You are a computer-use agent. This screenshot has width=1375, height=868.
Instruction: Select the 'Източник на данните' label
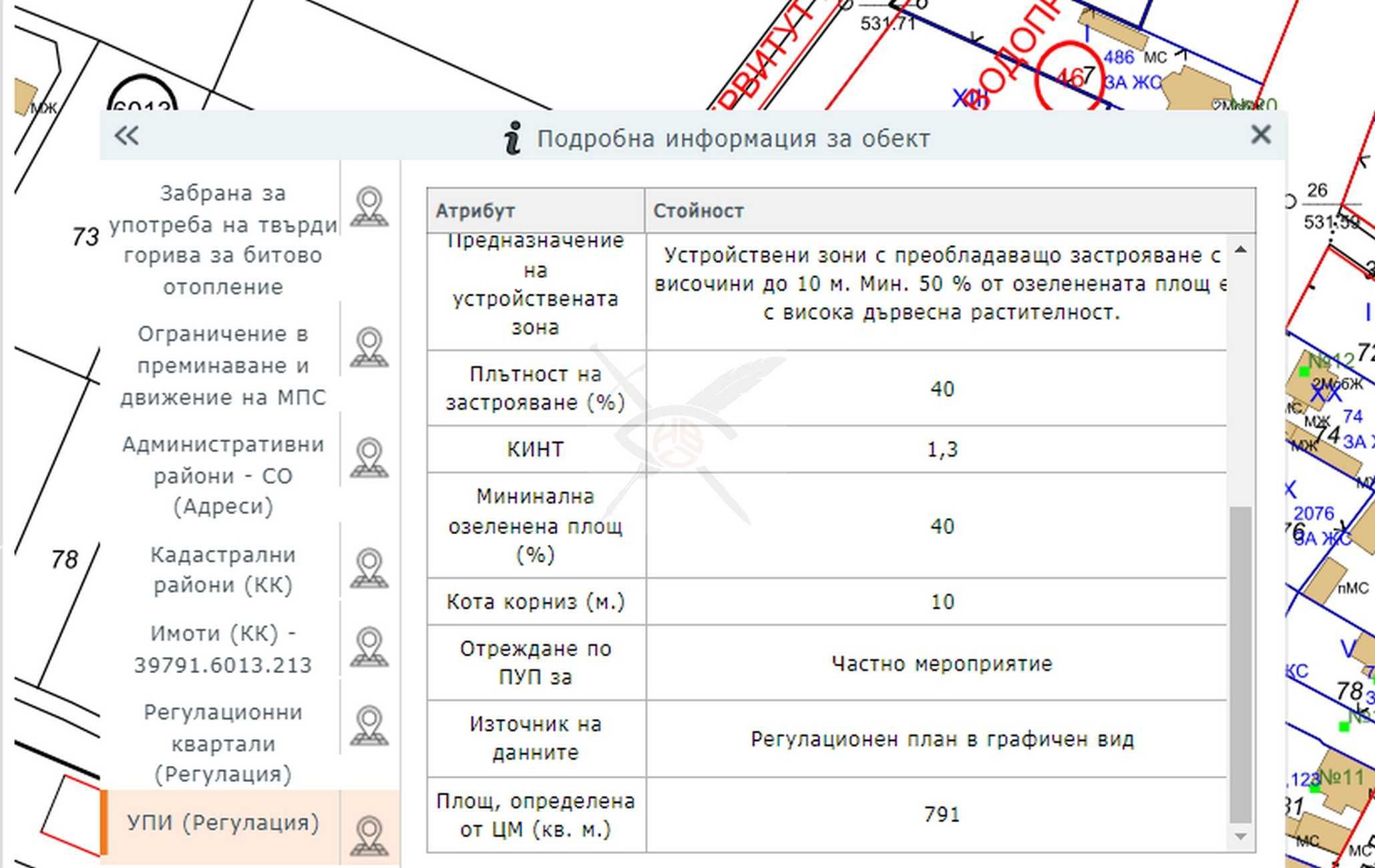536,738
